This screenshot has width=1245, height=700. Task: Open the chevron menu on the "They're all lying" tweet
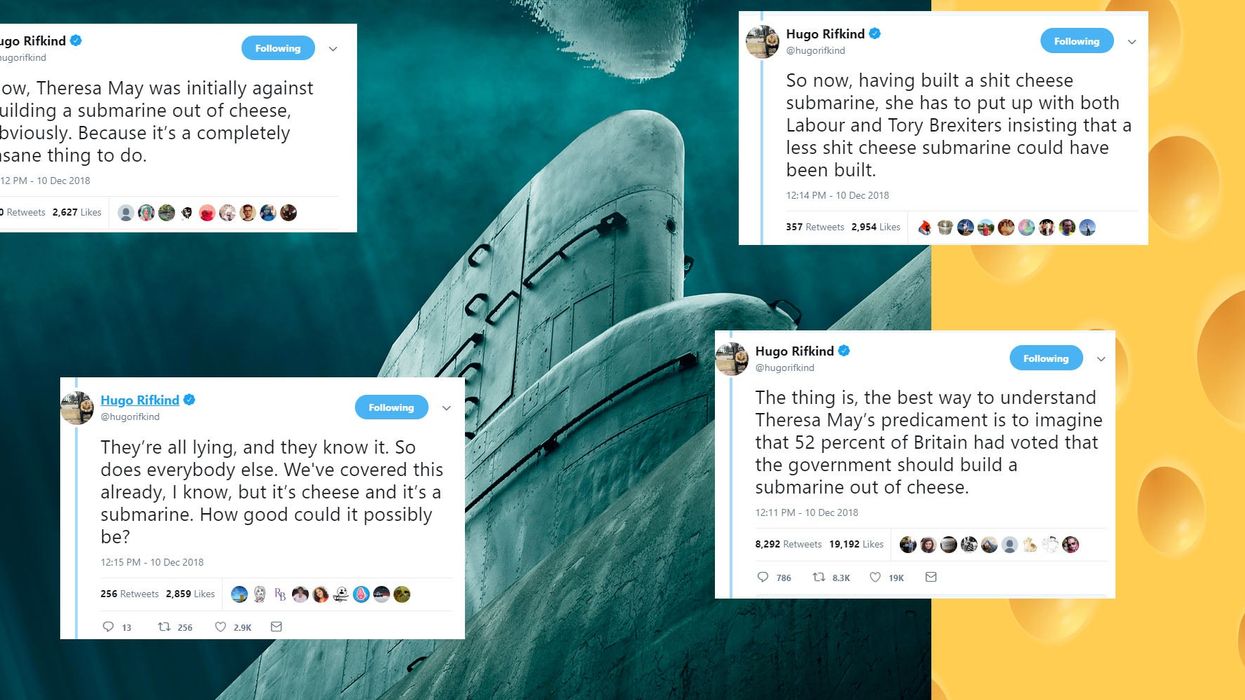click(x=446, y=408)
